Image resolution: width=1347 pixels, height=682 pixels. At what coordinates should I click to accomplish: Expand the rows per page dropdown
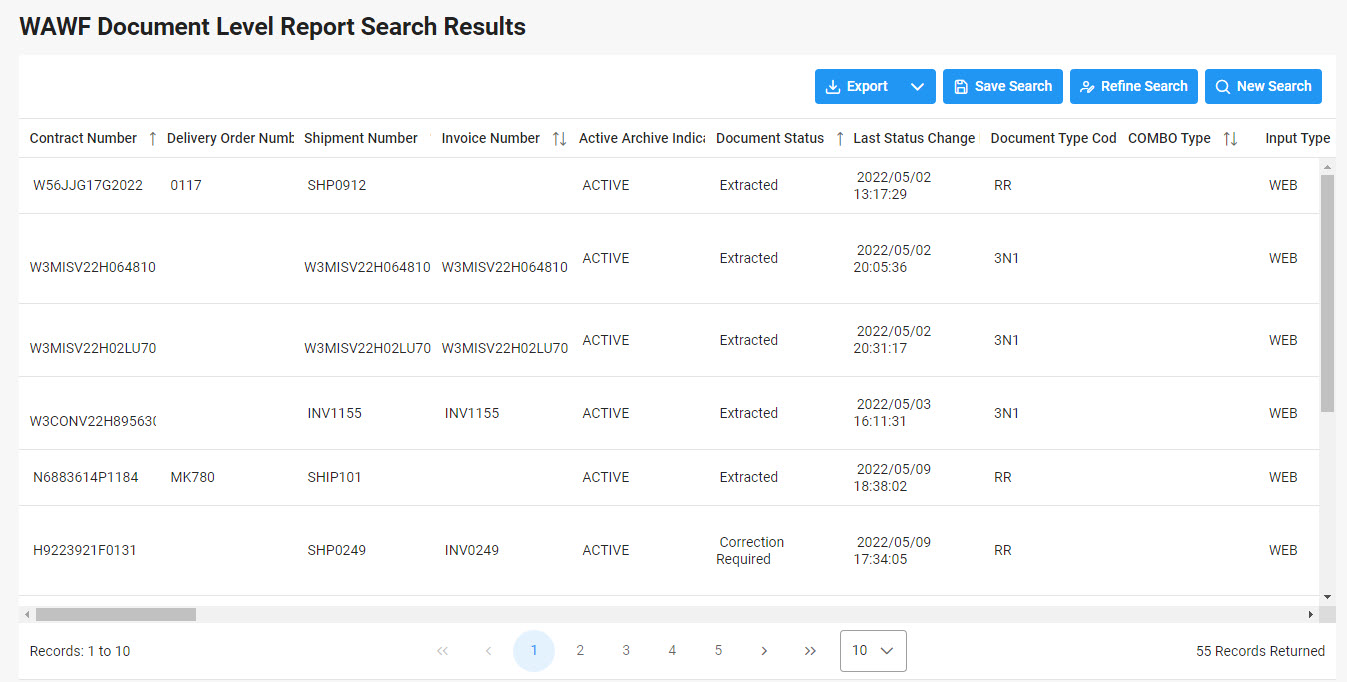pyautogui.click(x=873, y=651)
